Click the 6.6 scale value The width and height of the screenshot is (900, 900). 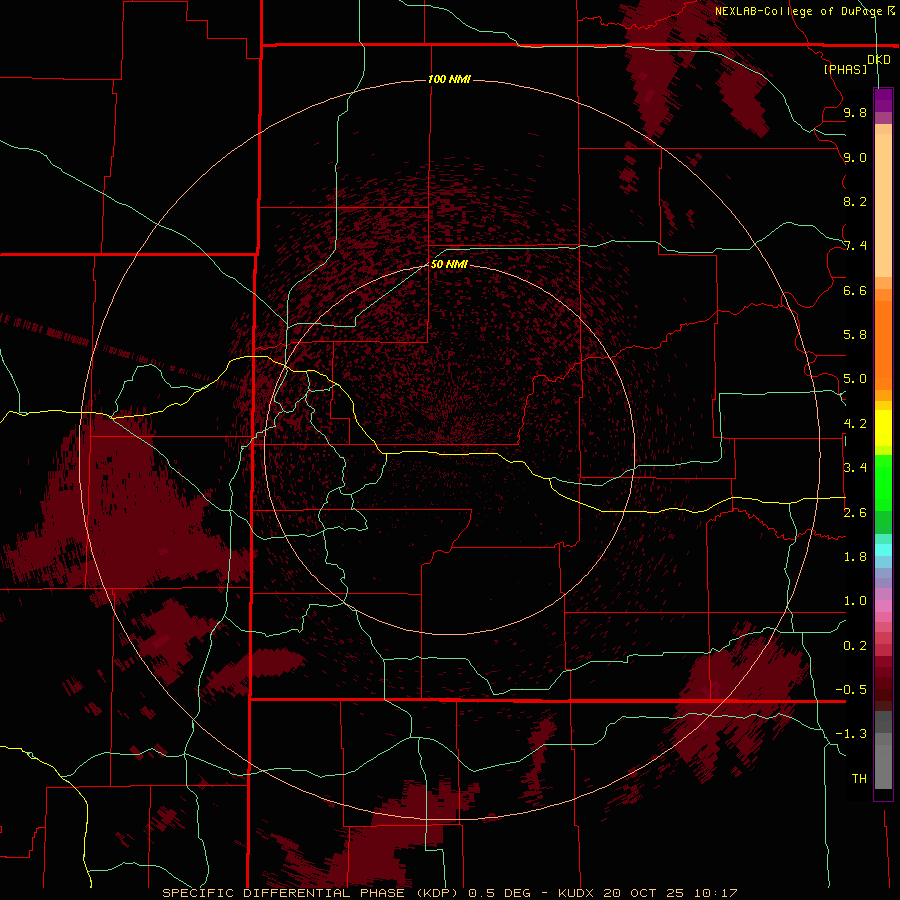point(855,290)
